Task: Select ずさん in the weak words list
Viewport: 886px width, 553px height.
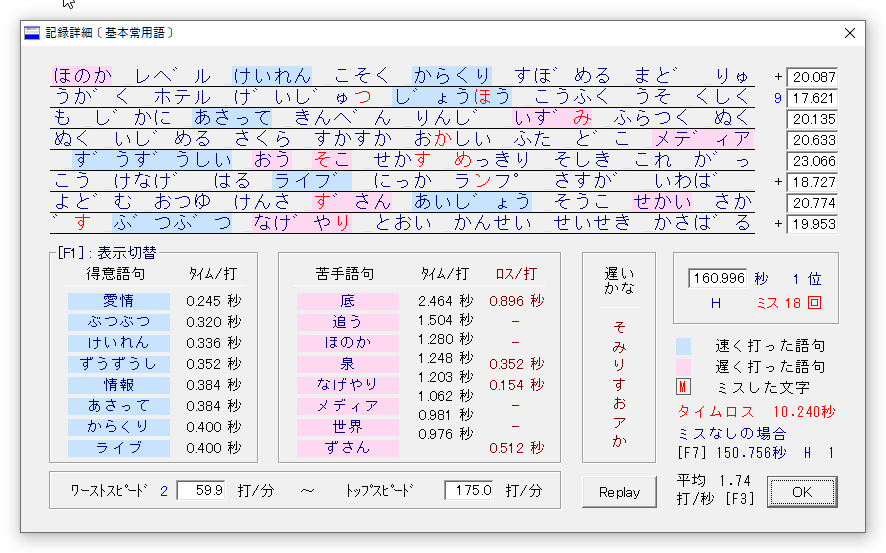Action: tap(348, 448)
